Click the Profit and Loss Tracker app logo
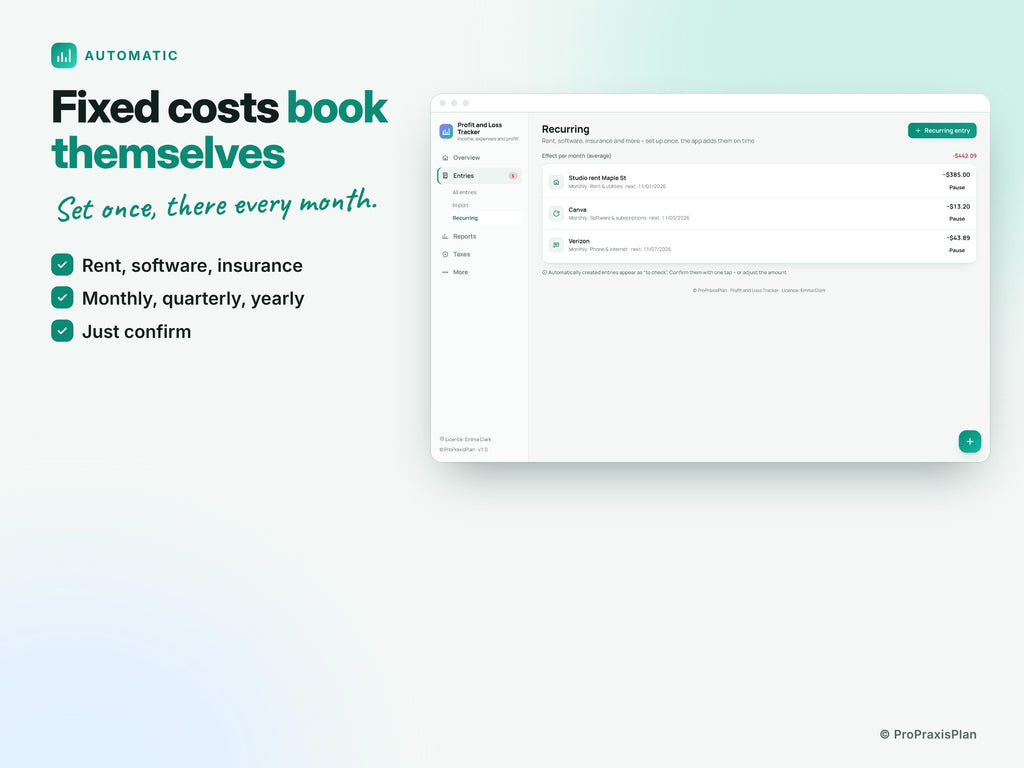Screen dimensions: 1024x768 point(446,131)
